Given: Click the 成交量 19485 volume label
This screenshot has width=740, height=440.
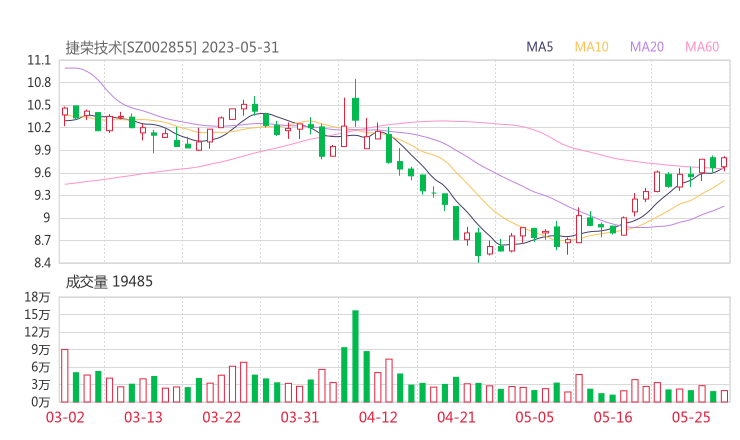Looking at the screenshot, I should click(109, 282).
